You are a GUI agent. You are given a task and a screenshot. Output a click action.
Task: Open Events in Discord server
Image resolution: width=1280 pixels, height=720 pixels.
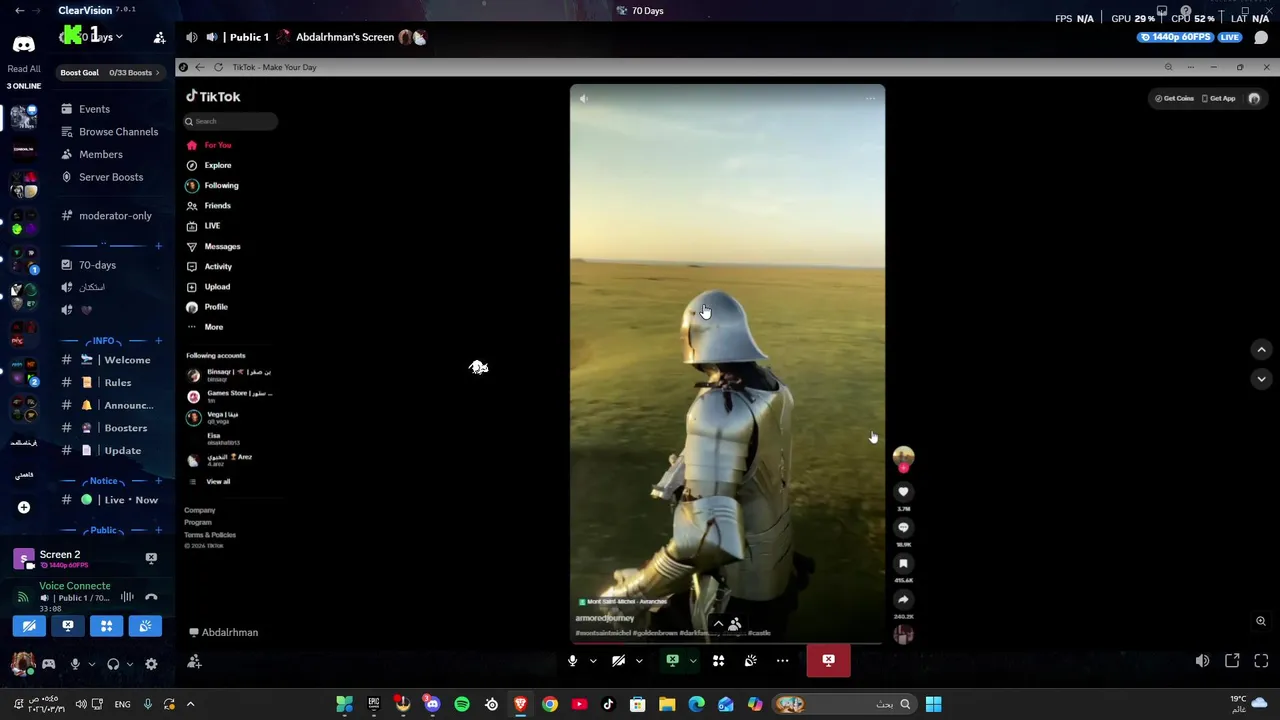tap(85, 109)
